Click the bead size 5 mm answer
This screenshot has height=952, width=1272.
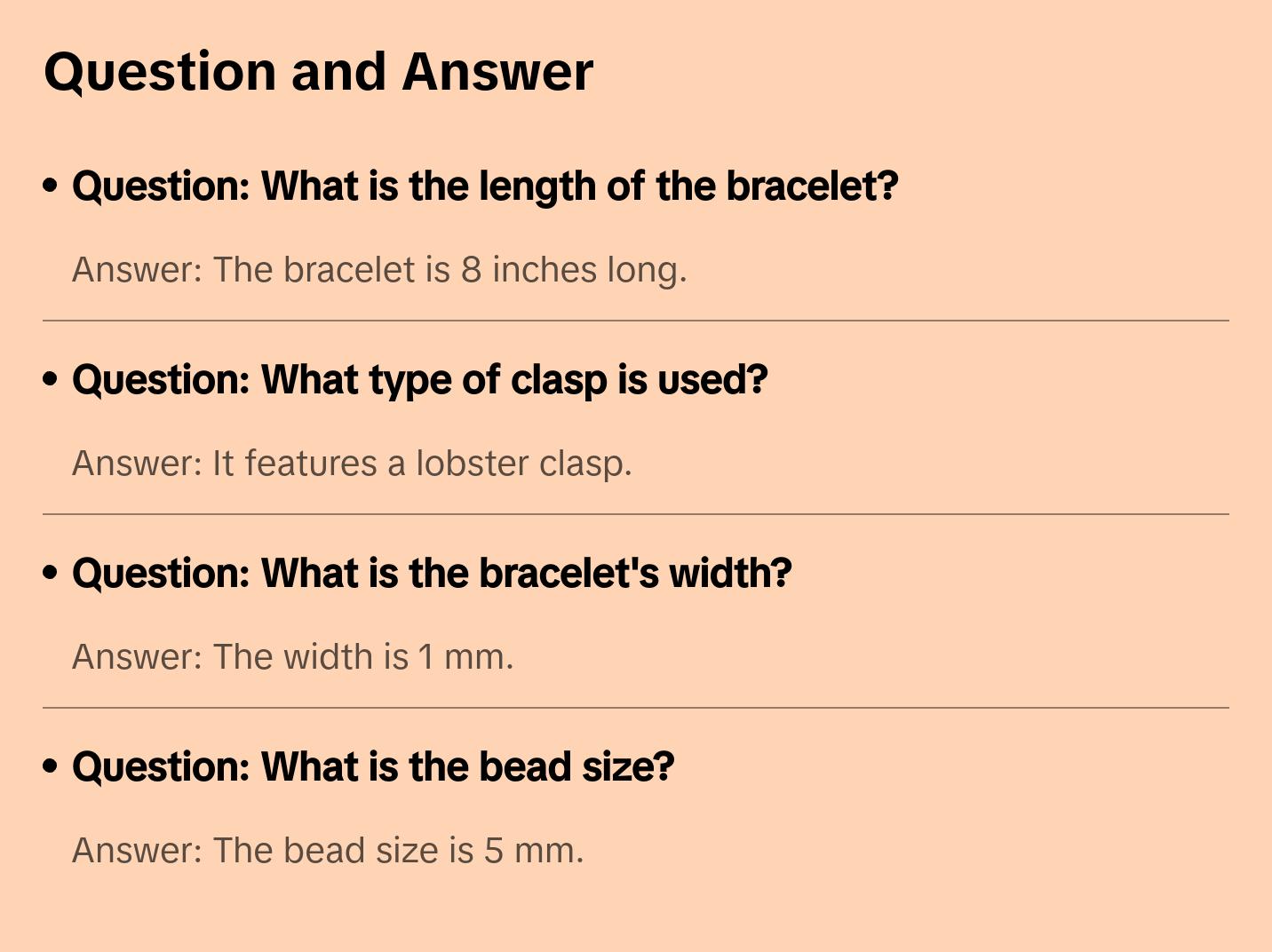[328, 851]
